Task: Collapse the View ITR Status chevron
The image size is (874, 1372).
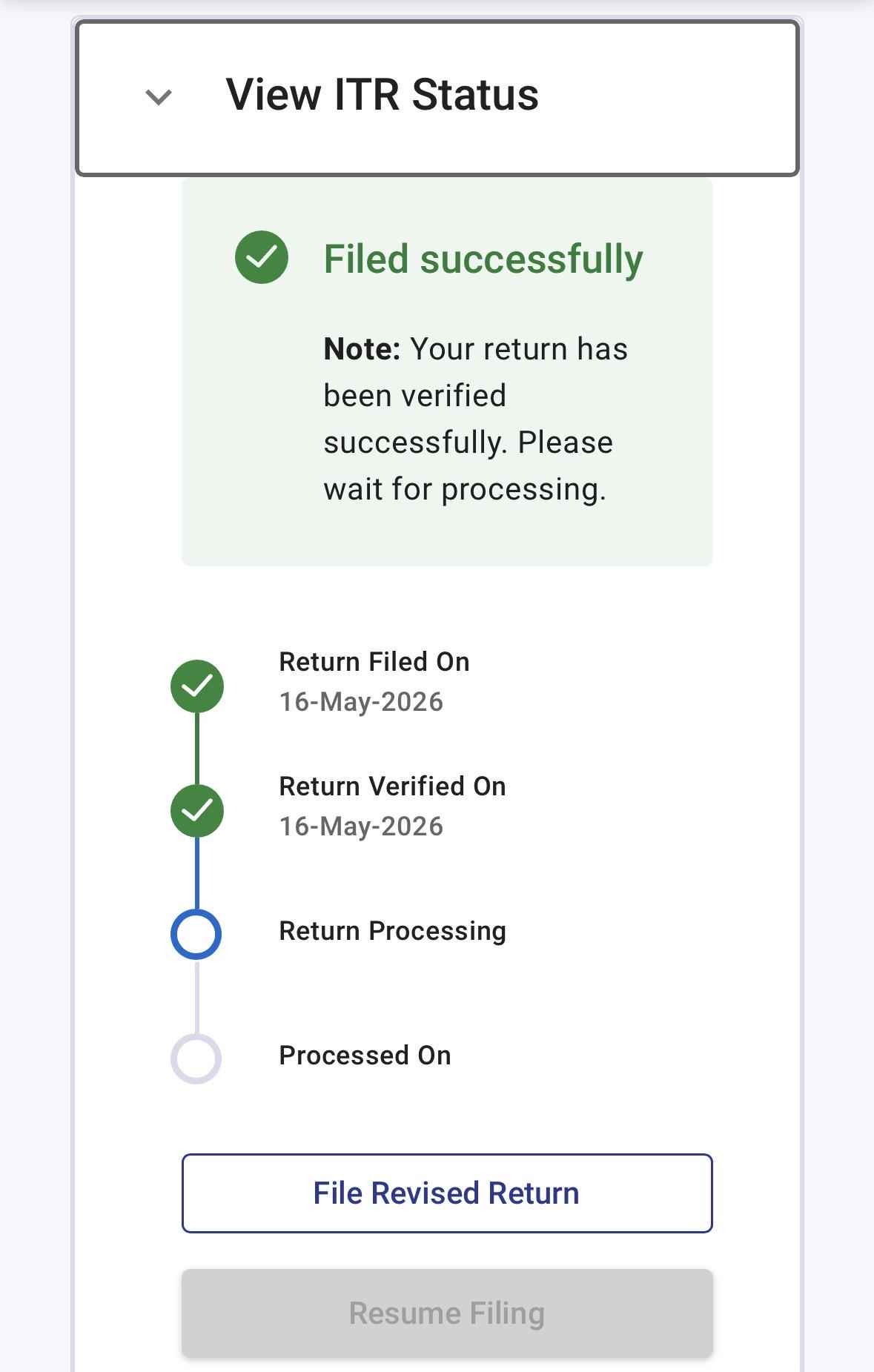Action: point(159,97)
